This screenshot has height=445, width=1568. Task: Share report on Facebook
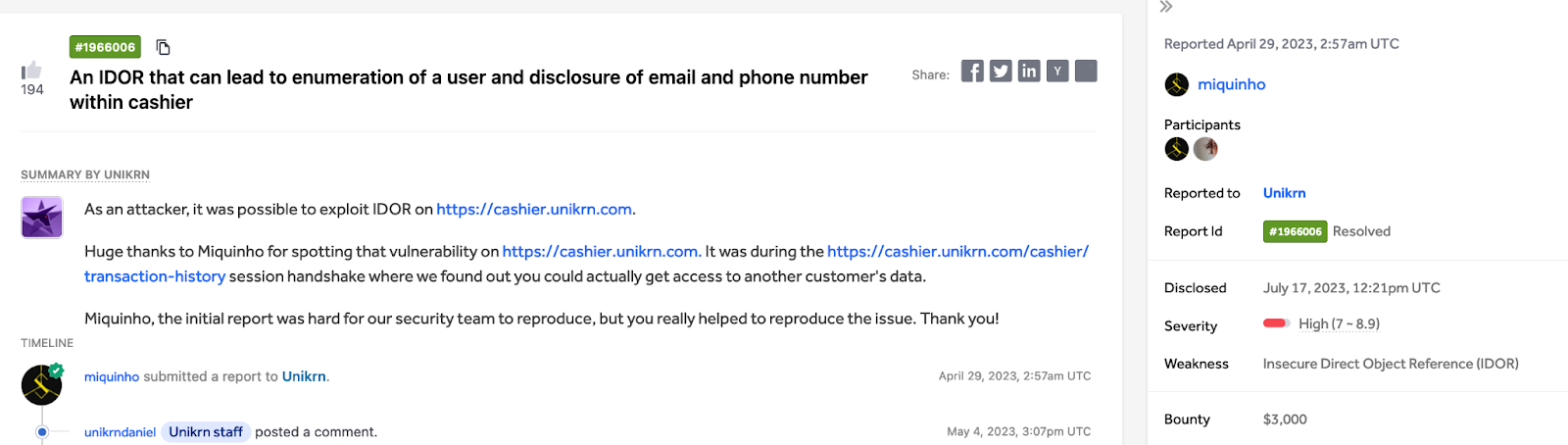tap(972, 71)
